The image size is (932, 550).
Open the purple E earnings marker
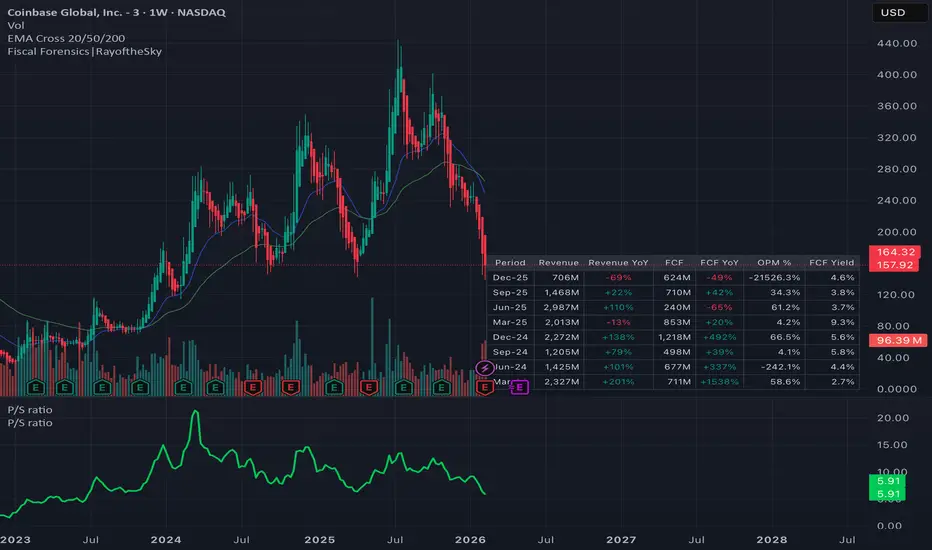519,387
